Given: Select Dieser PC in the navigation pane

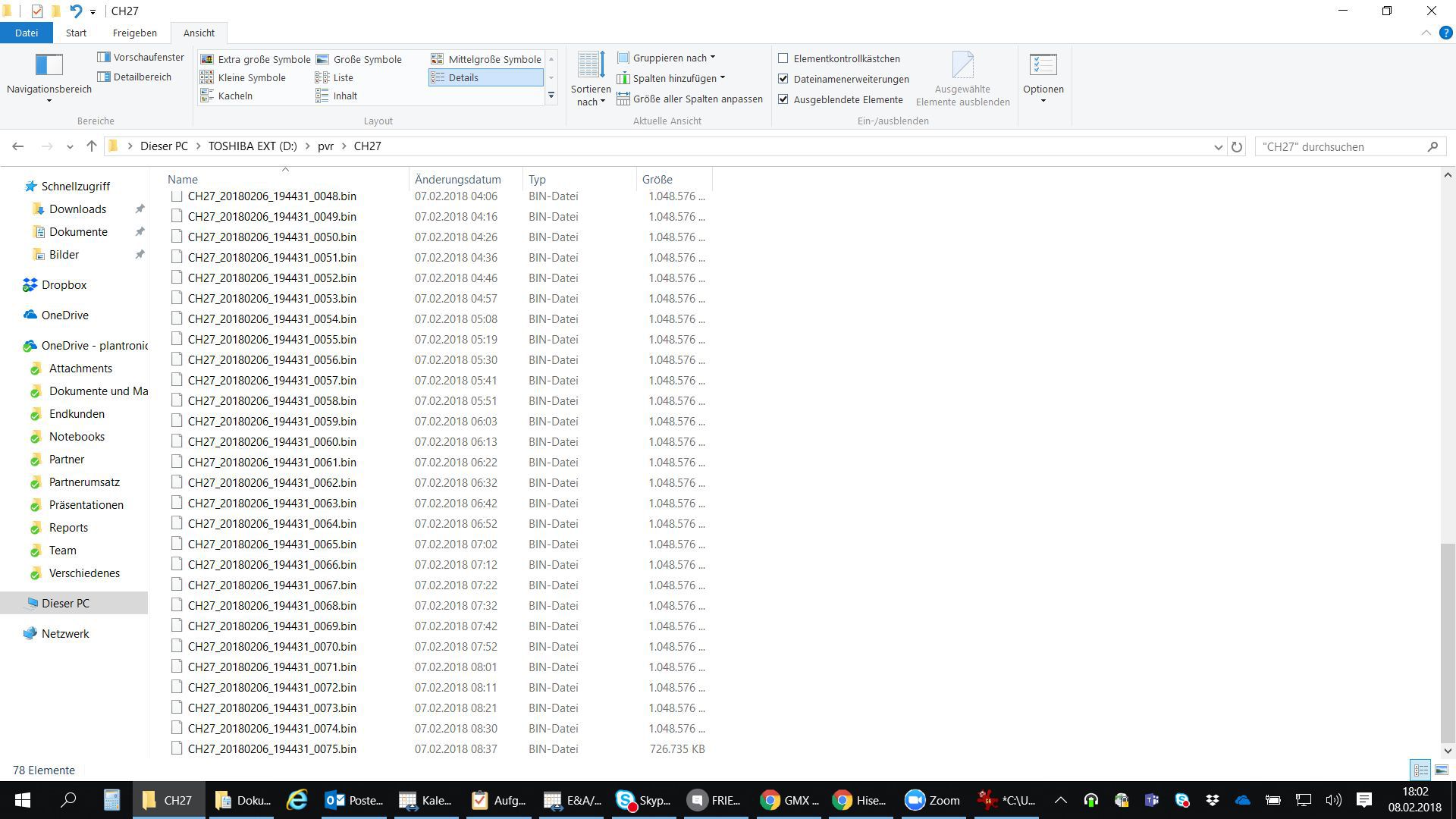Looking at the screenshot, I should [65, 604].
